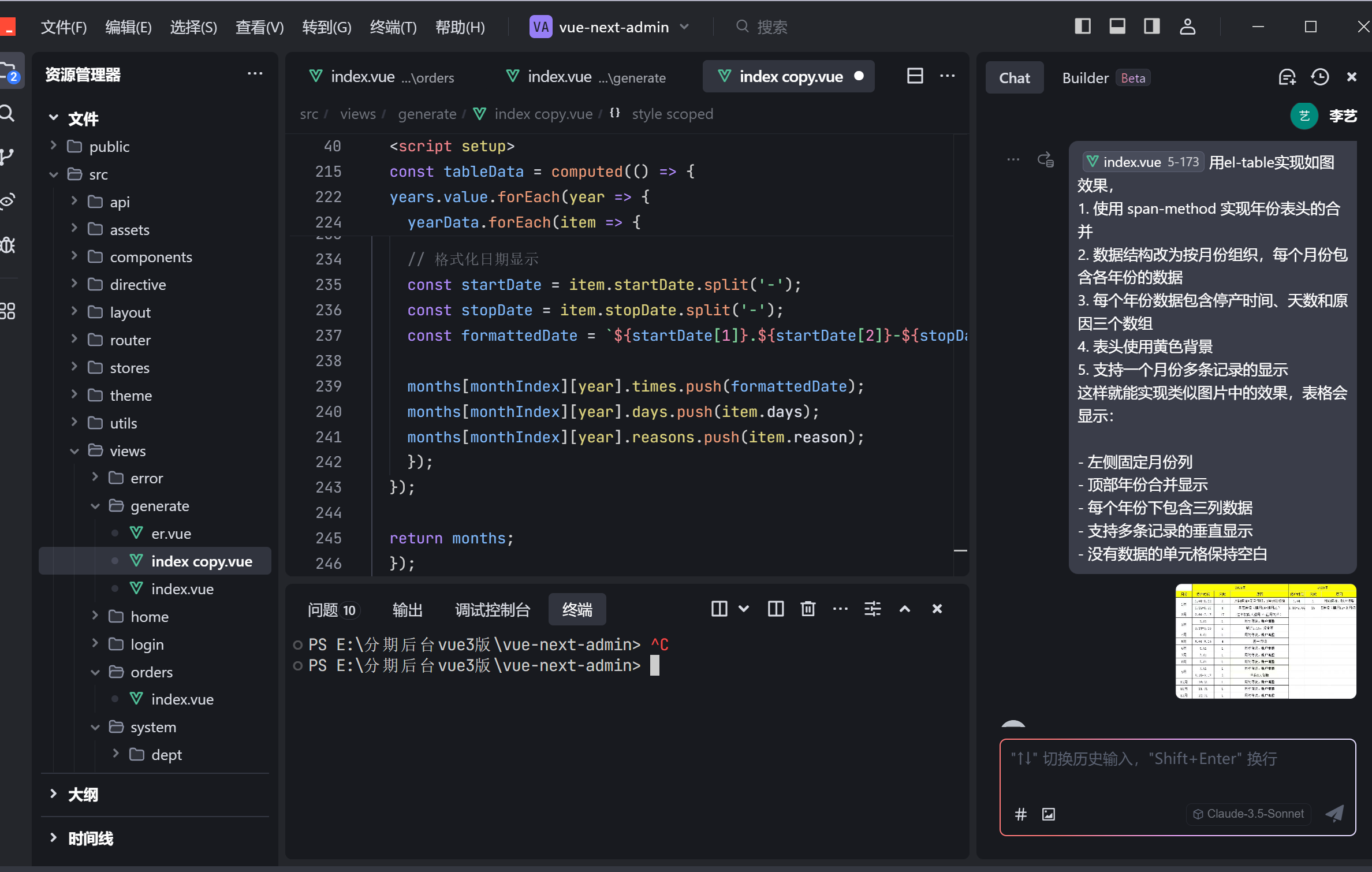The width and height of the screenshot is (1372, 872).
Task: Open the account profile icon in title bar
Action: 1187,27
